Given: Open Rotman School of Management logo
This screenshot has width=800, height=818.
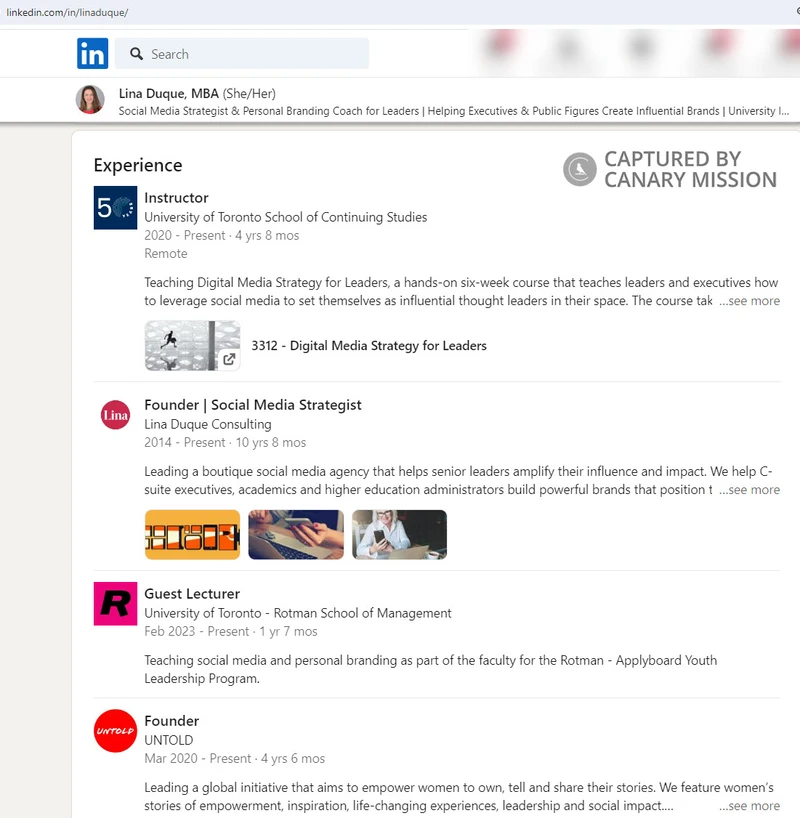Looking at the screenshot, I should (115, 604).
